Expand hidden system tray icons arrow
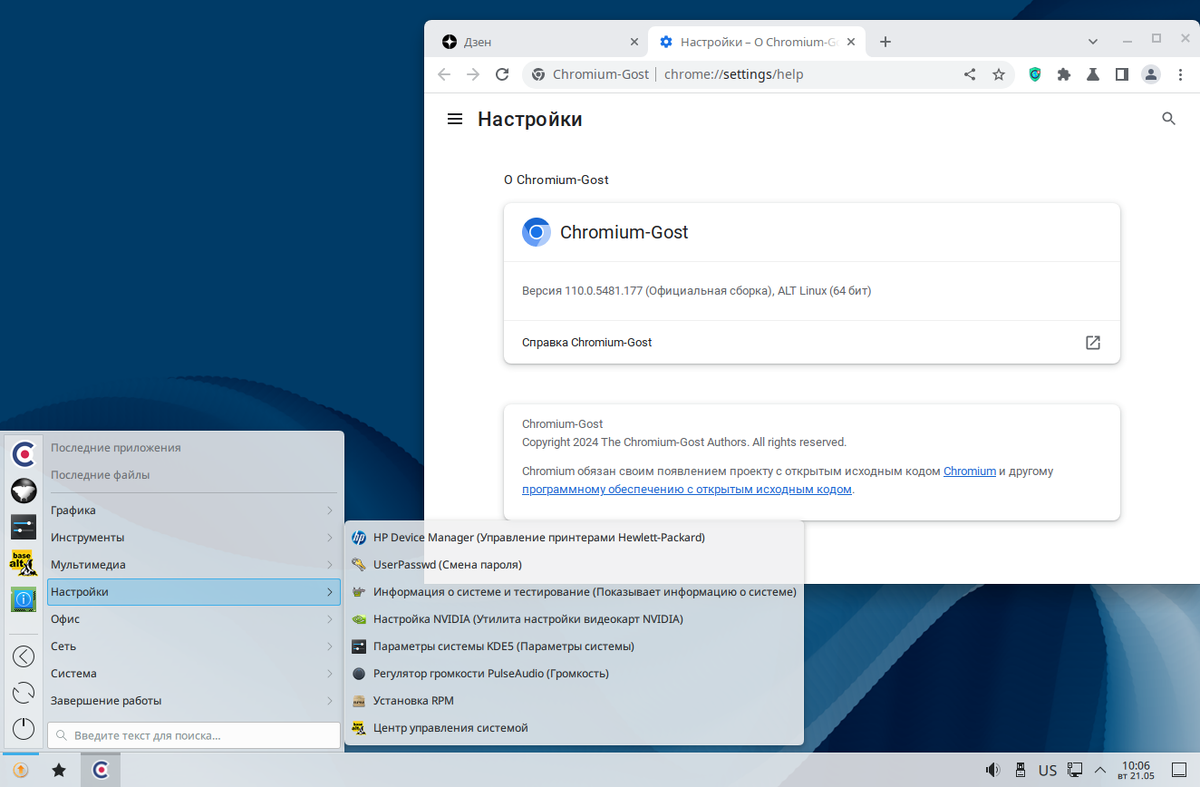Image resolution: width=1200 pixels, height=787 pixels. [x=1101, y=770]
